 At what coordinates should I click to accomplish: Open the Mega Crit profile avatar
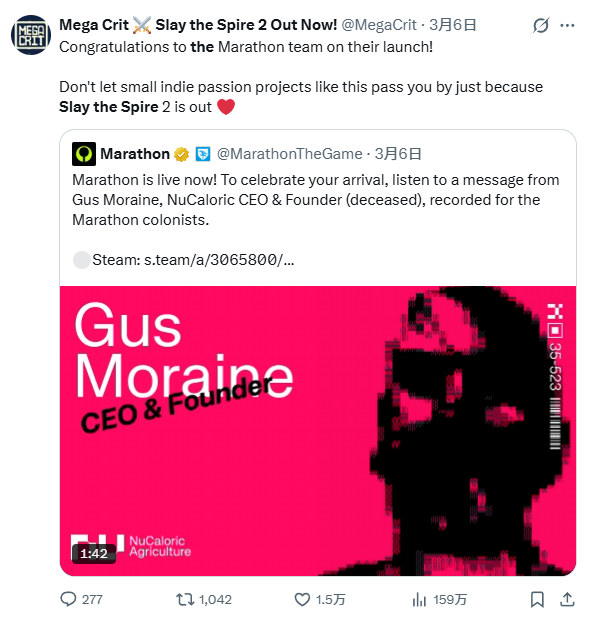31,35
